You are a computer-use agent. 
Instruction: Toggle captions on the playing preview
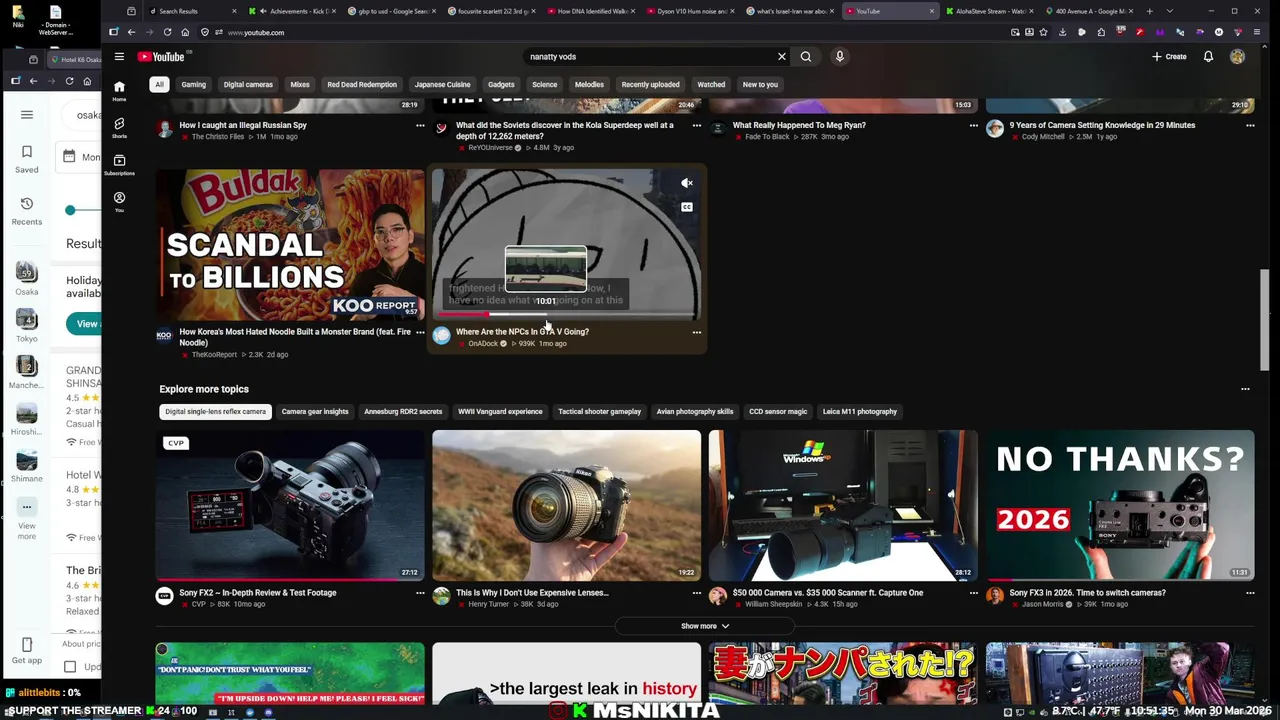coord(687,207)
